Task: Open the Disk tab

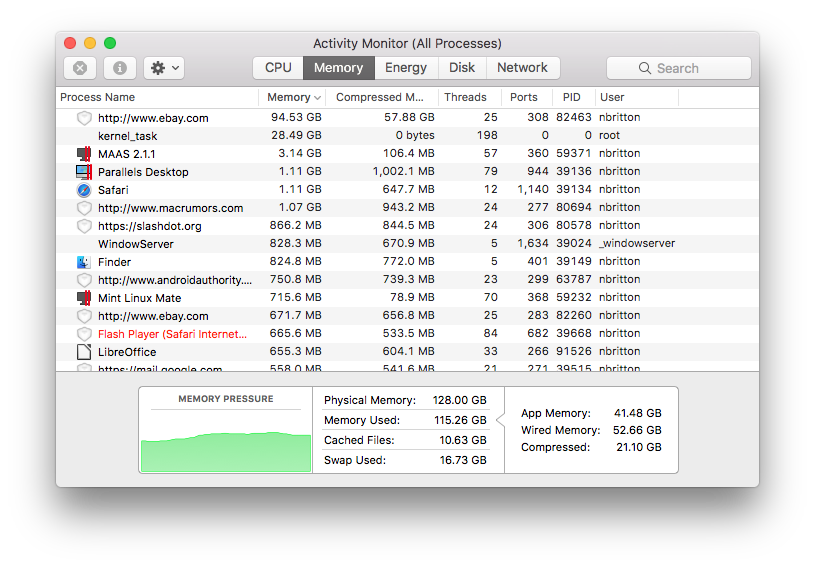Action: [x=462, y=68]
